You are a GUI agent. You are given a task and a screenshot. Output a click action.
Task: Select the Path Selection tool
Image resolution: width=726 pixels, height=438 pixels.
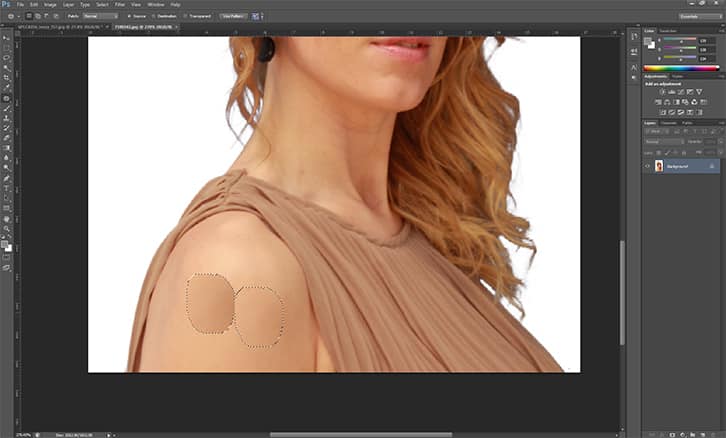(6, 198)
